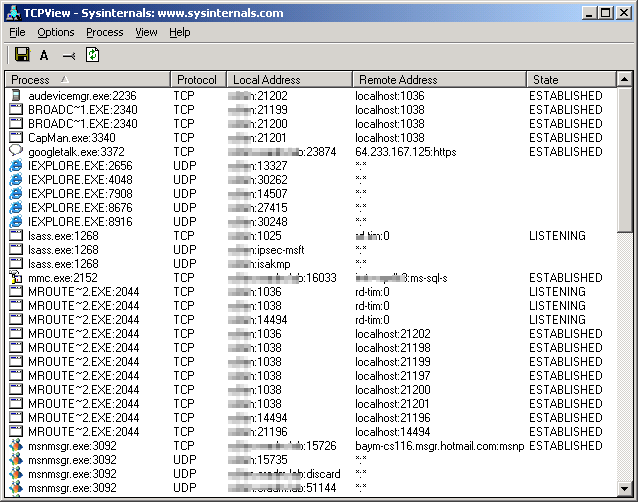Click the IEXPLORE.EXE:2656 Internet Explorer icon

[x=16, y=165]
